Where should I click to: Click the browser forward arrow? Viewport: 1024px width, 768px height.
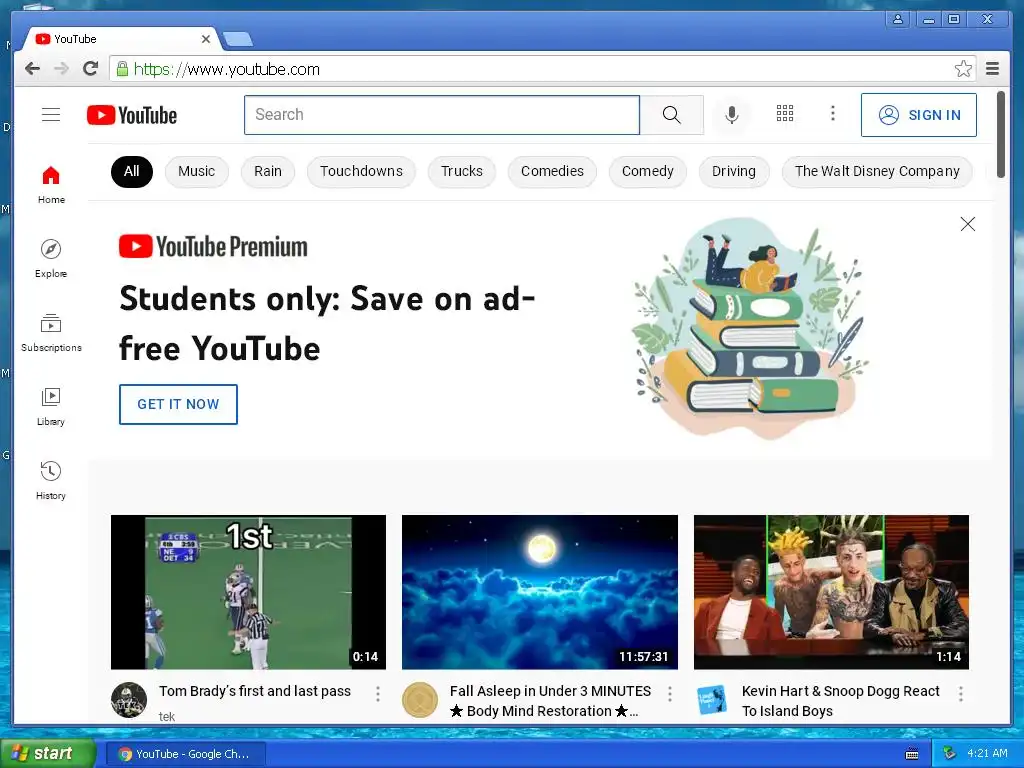[x=61, y=69]
